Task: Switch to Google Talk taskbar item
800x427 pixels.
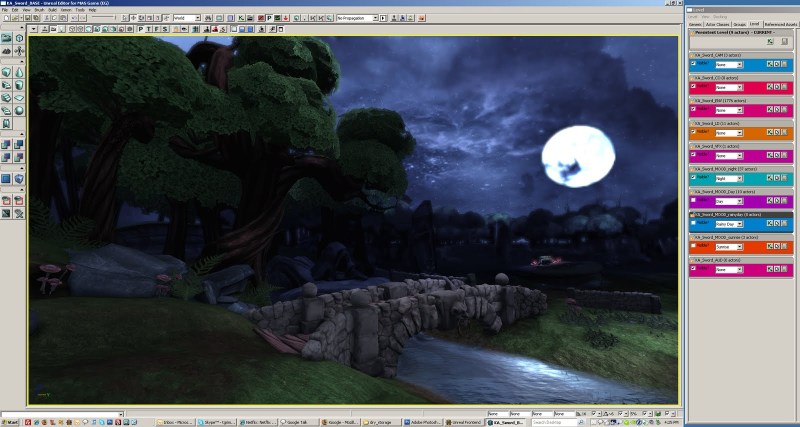Action: pyautogui.click(x=298, y=422)
